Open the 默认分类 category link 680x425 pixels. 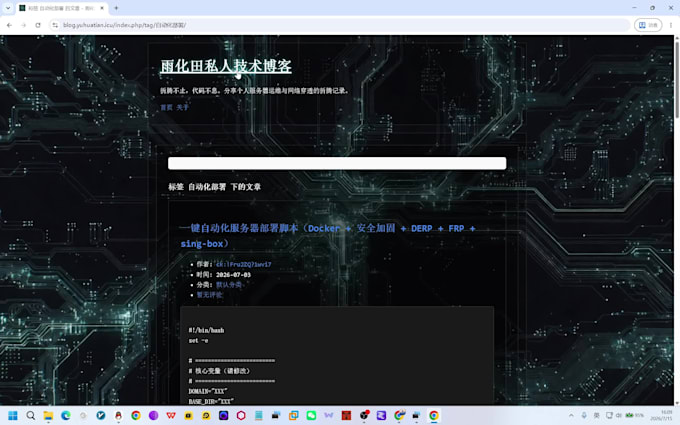click(x=229, y=284)
